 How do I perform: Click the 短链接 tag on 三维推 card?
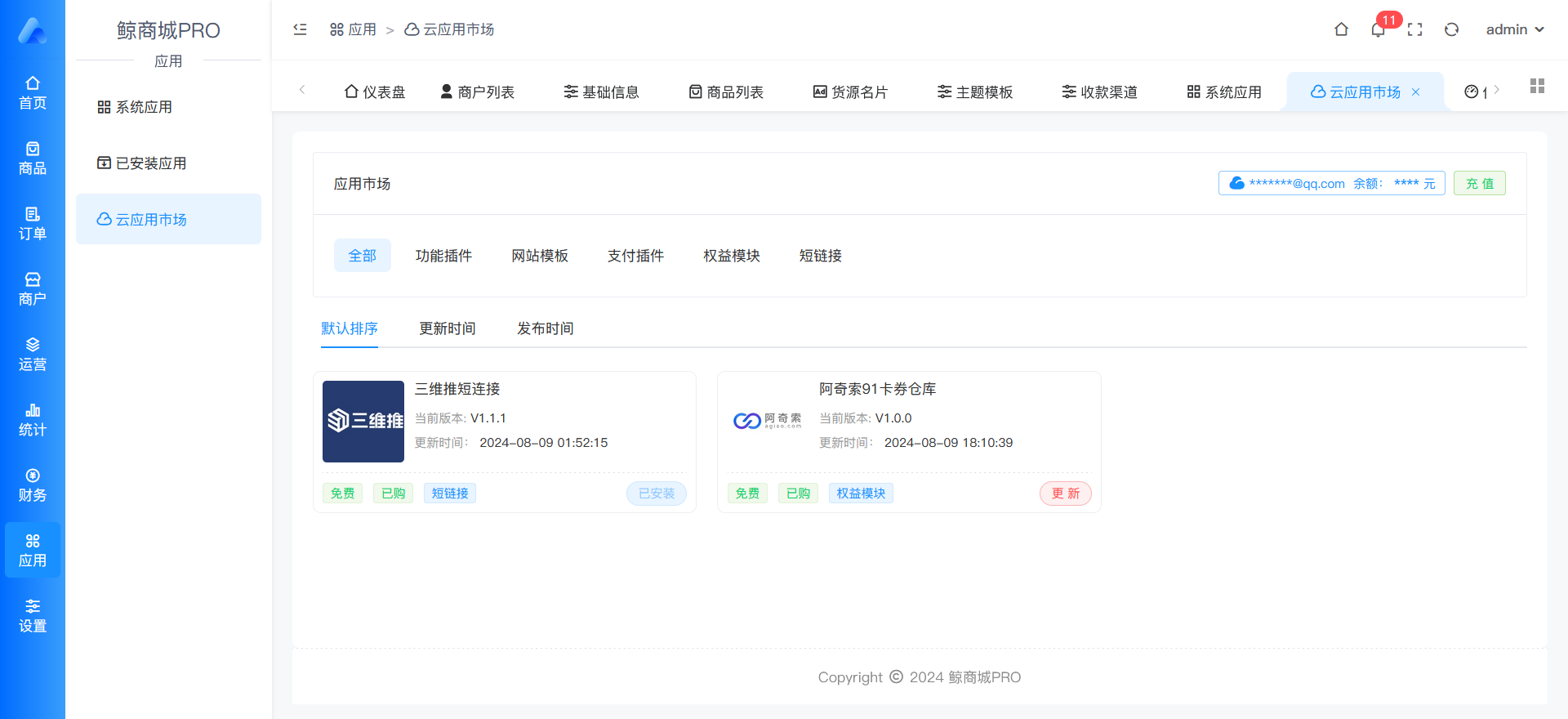tap(450, 493)
